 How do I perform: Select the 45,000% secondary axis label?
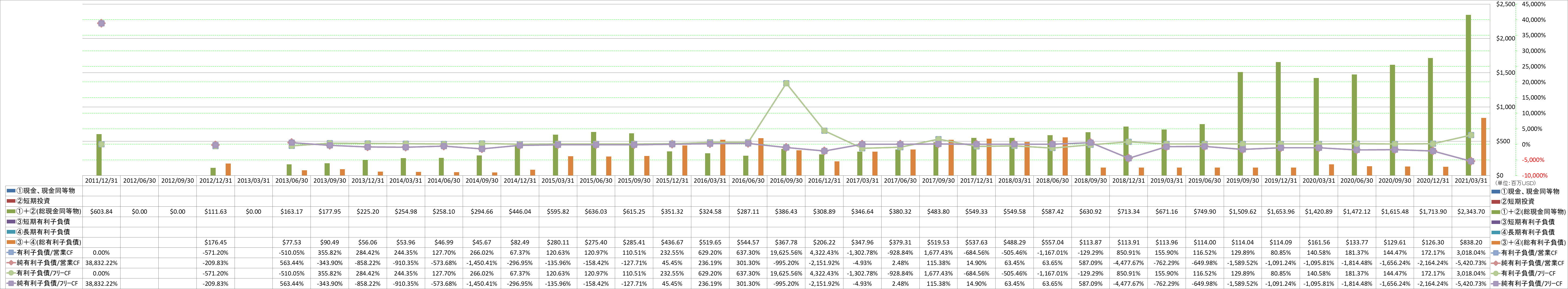pyautogui.click(x=1534, y=4)
